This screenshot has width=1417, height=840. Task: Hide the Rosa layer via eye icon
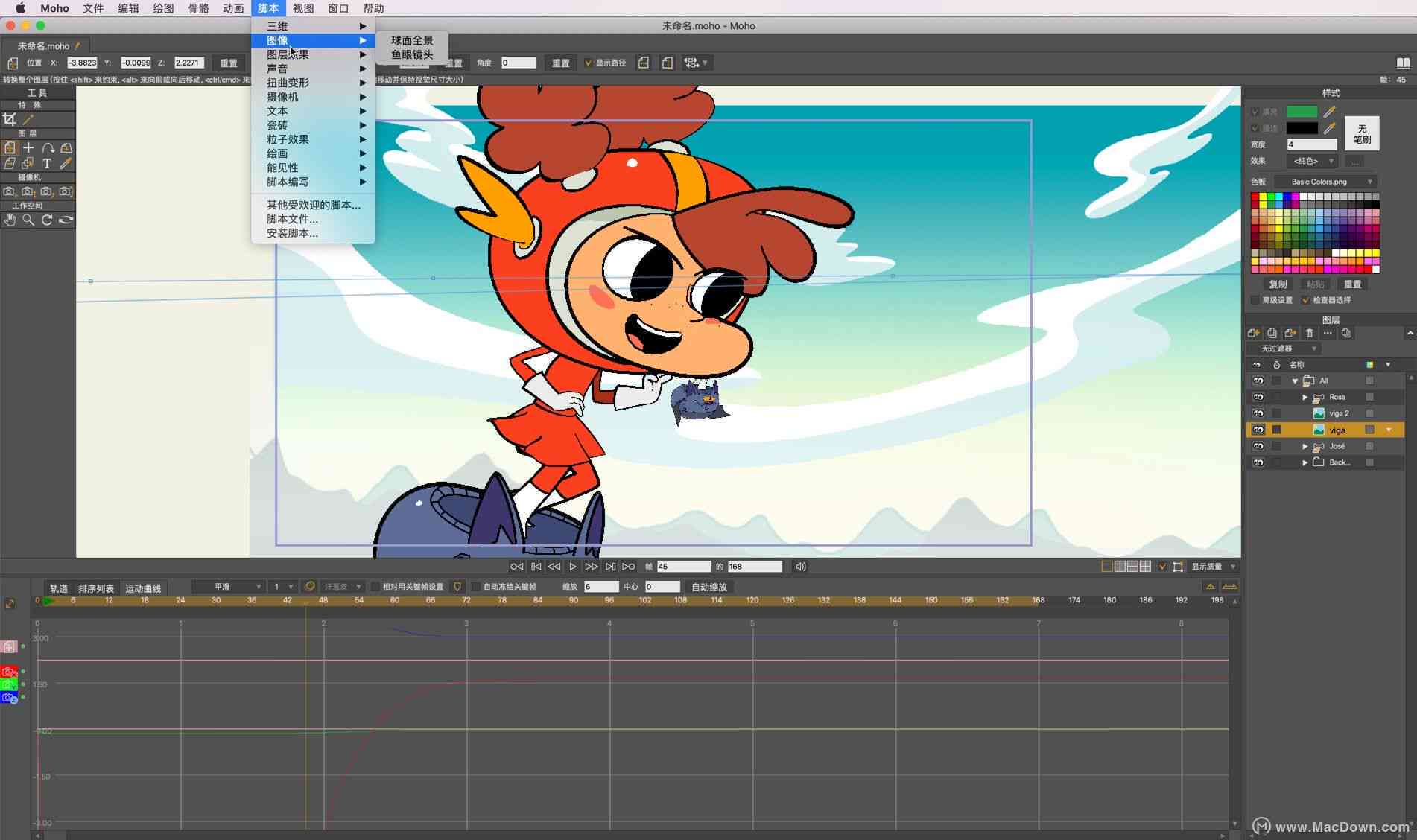point(1258,397)
